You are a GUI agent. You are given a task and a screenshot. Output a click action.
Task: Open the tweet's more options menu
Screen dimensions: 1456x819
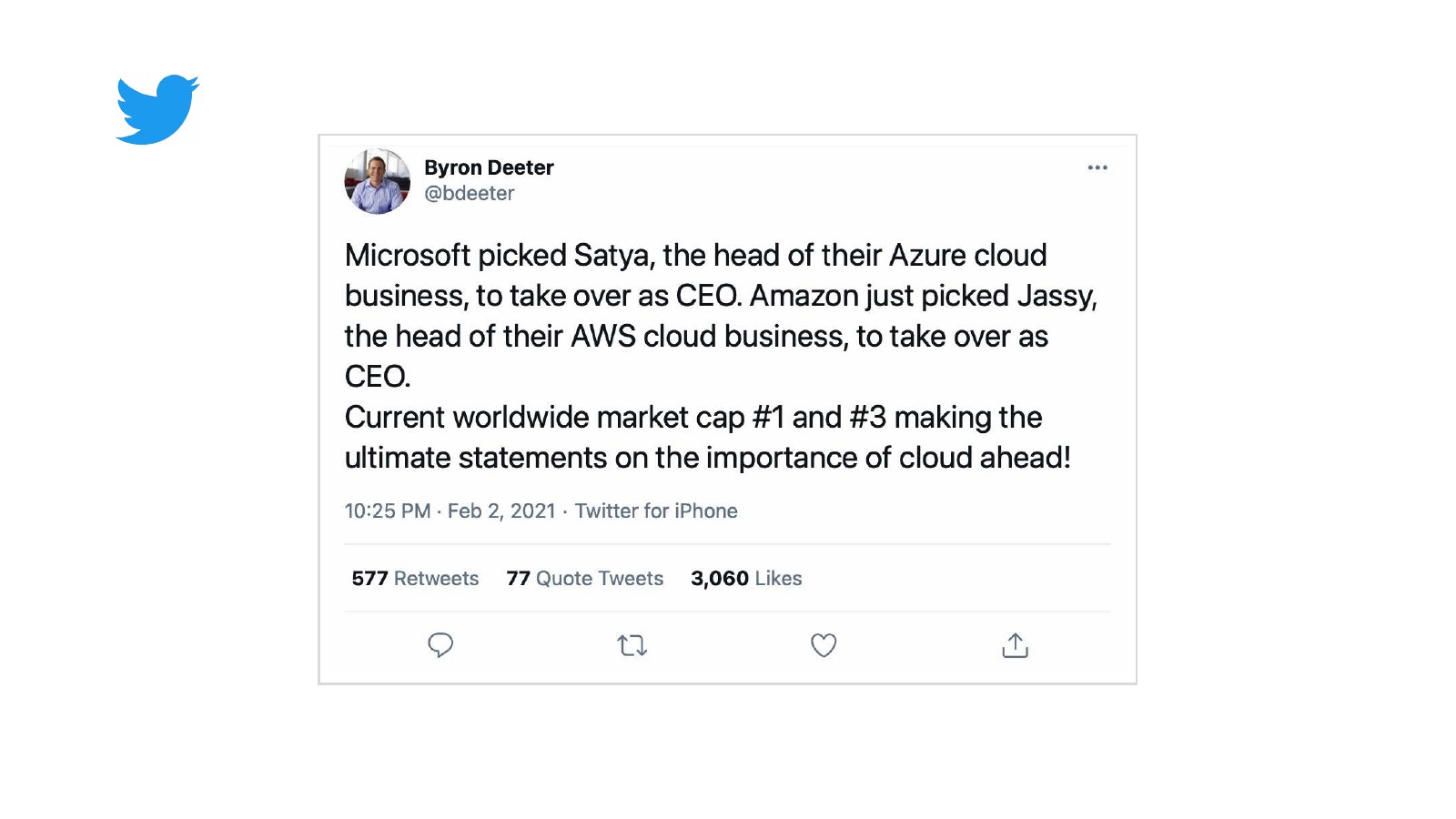point(1097,167)
